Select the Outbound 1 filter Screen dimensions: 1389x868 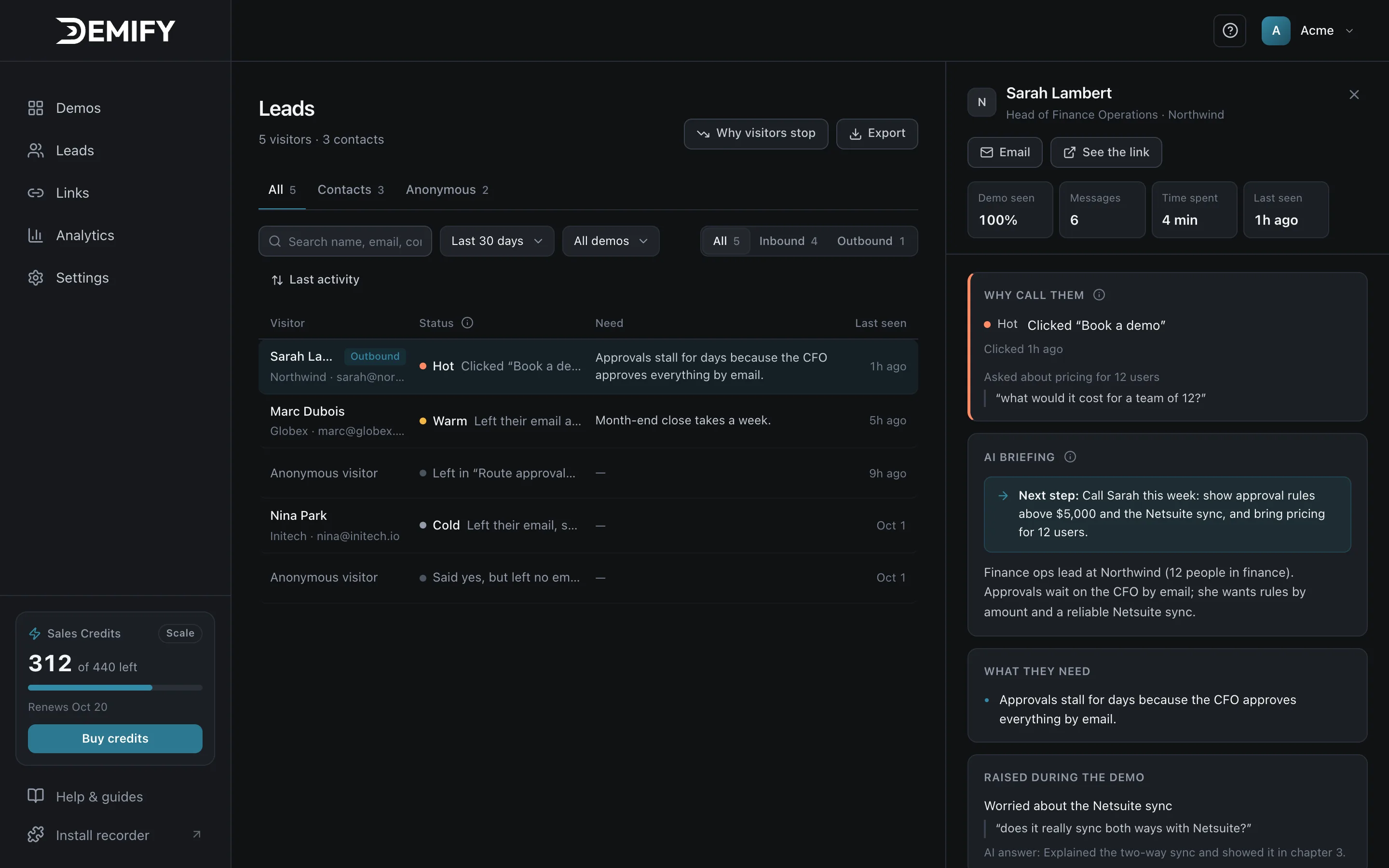pyautogui.click(x=871, y=241)
